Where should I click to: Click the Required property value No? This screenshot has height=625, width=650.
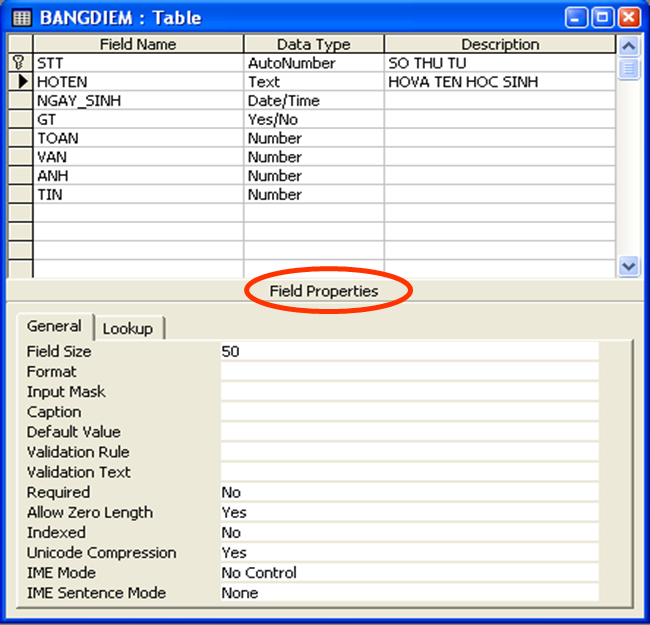[410, 492]
